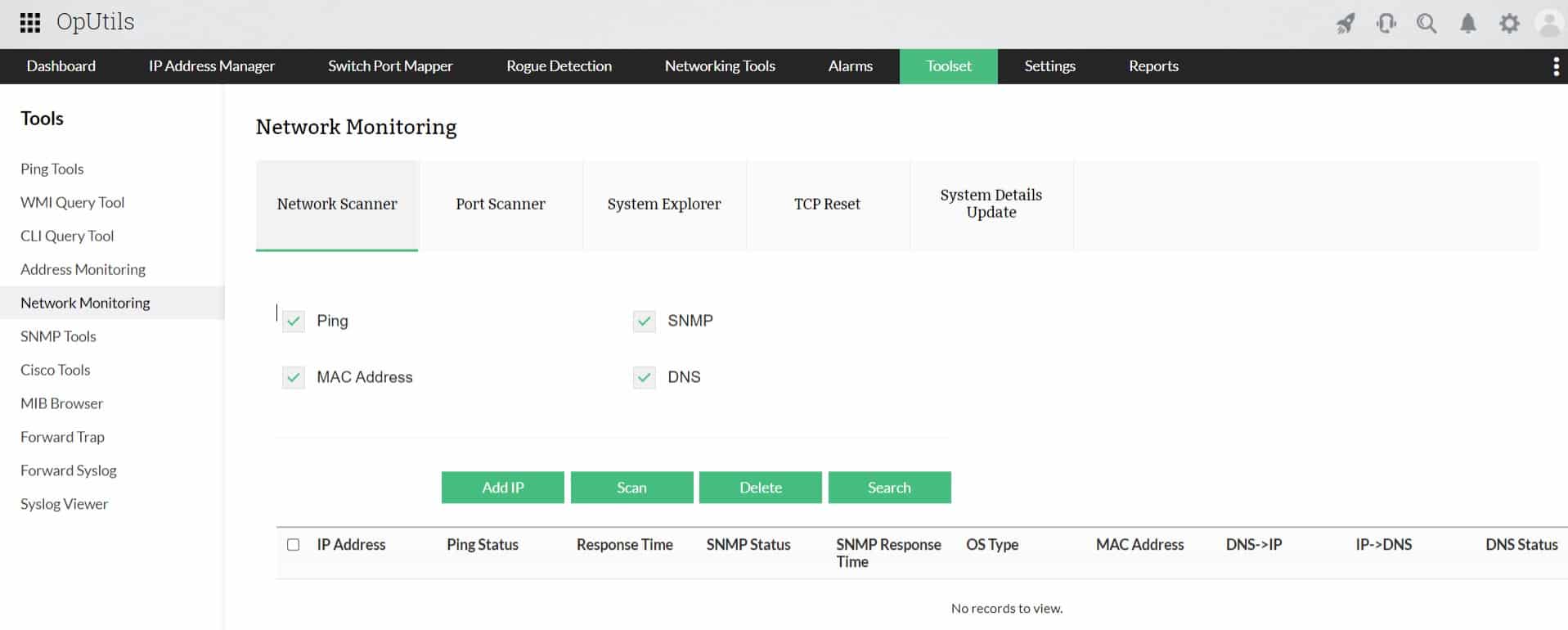
Task: Uncheck the SNMP checkbox
Action: click(645, 321)
